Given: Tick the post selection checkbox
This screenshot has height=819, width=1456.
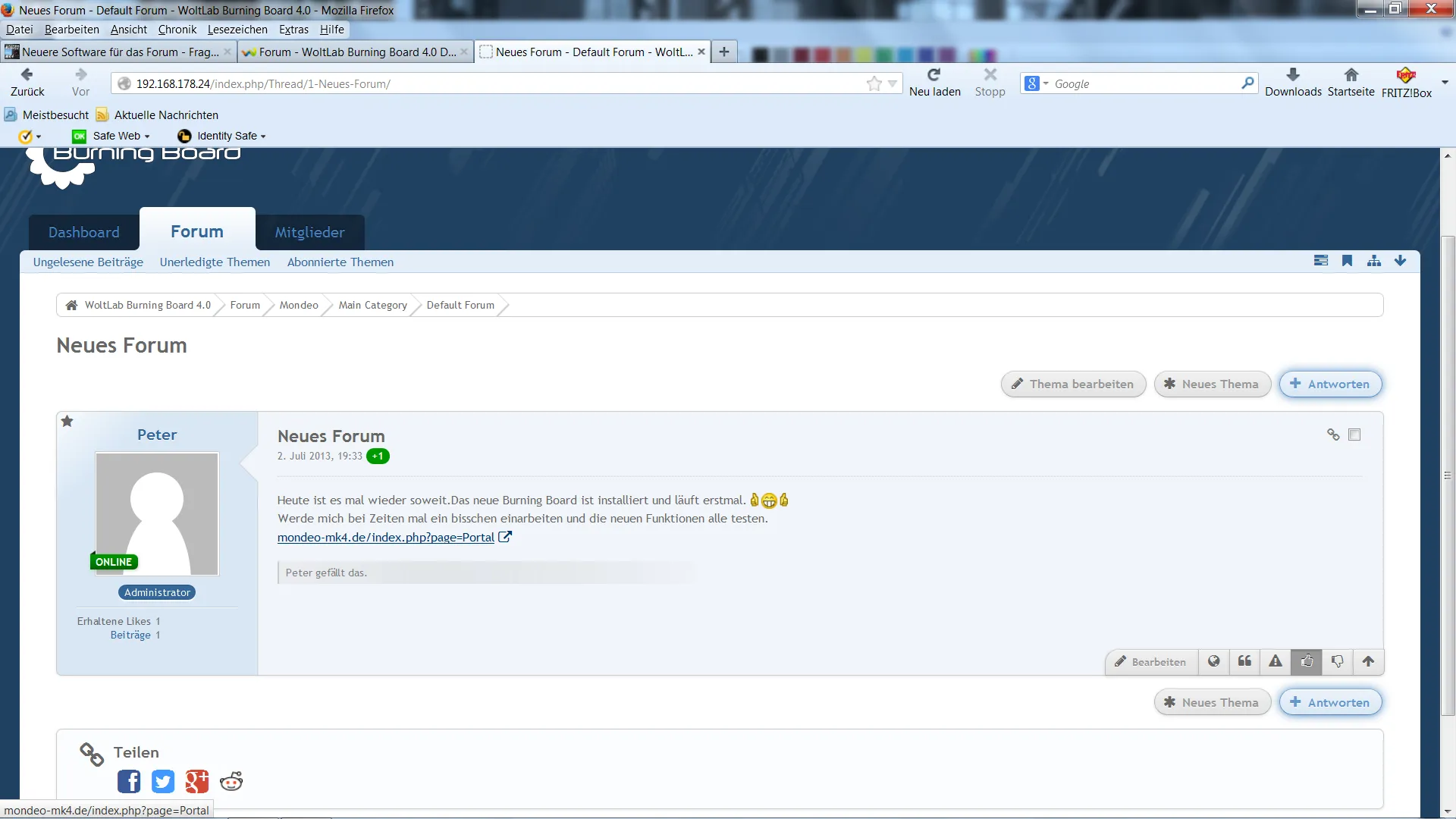Looking at the screenshot, I should [x=1354, y=435].
